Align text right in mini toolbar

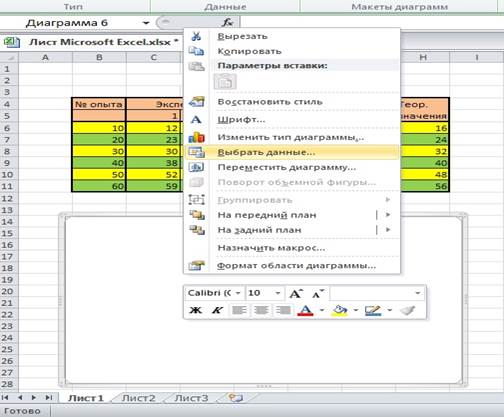(283, 310)
